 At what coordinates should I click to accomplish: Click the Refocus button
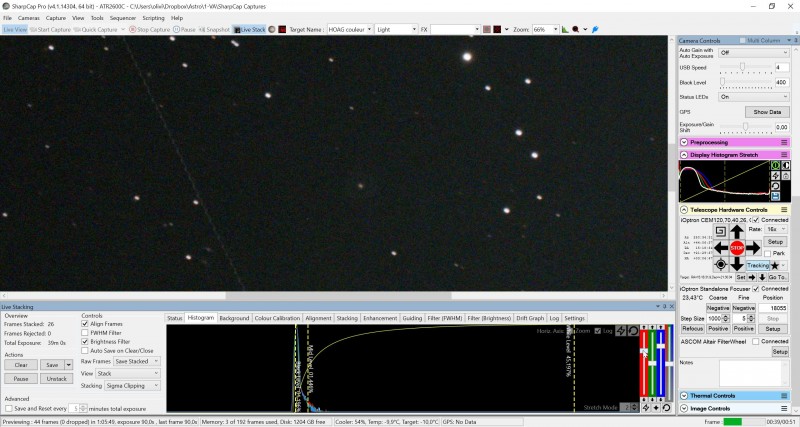coord(692,329)
